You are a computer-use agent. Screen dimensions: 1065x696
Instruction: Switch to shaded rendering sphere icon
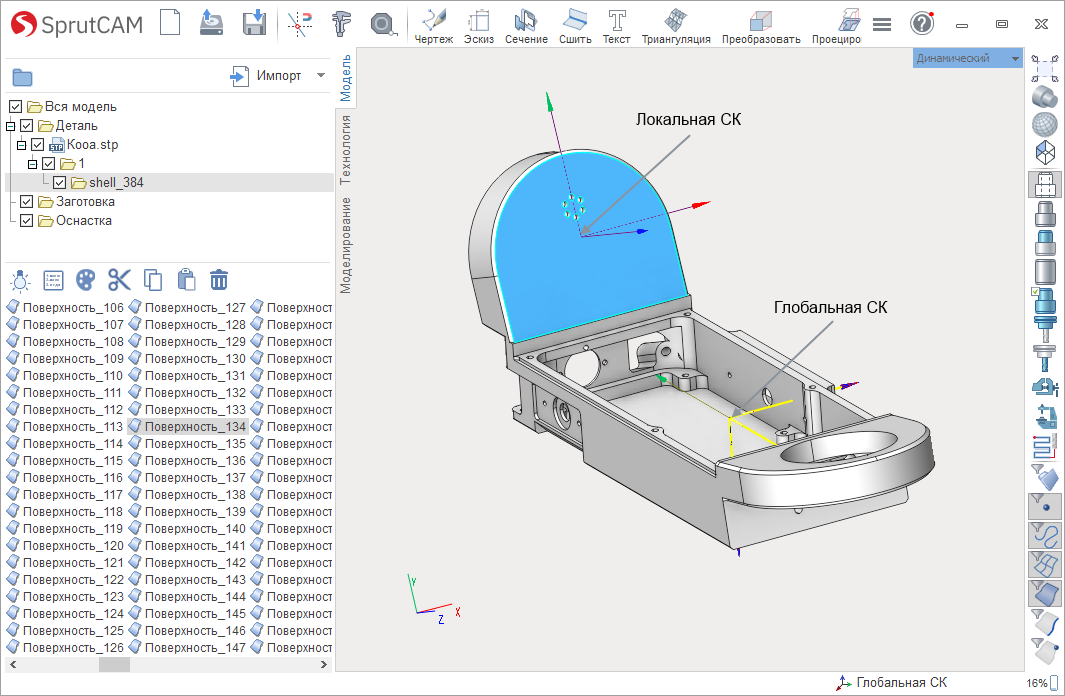1045,96
